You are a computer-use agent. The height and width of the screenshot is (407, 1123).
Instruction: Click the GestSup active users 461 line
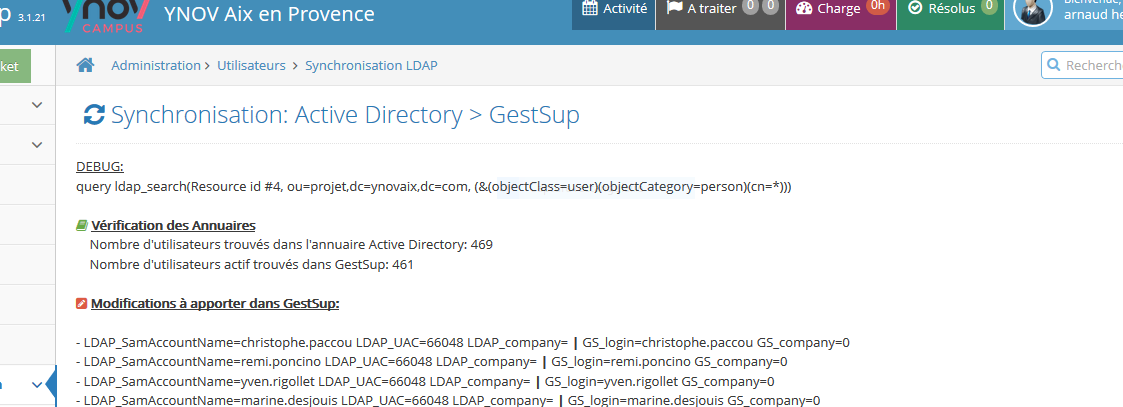click(251, 264)
